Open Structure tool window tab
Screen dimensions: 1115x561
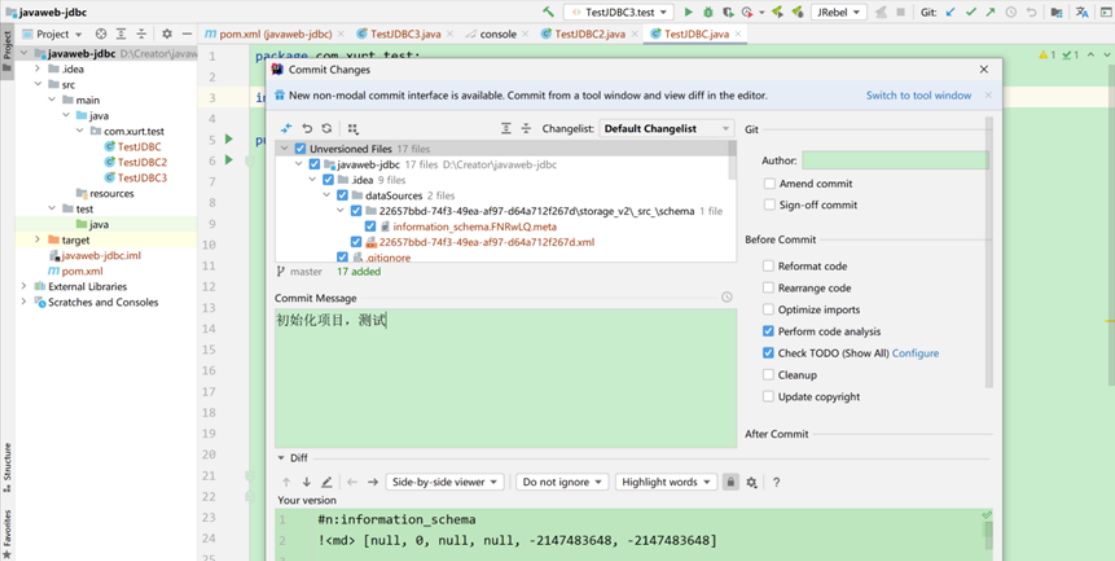click(7, 467)
